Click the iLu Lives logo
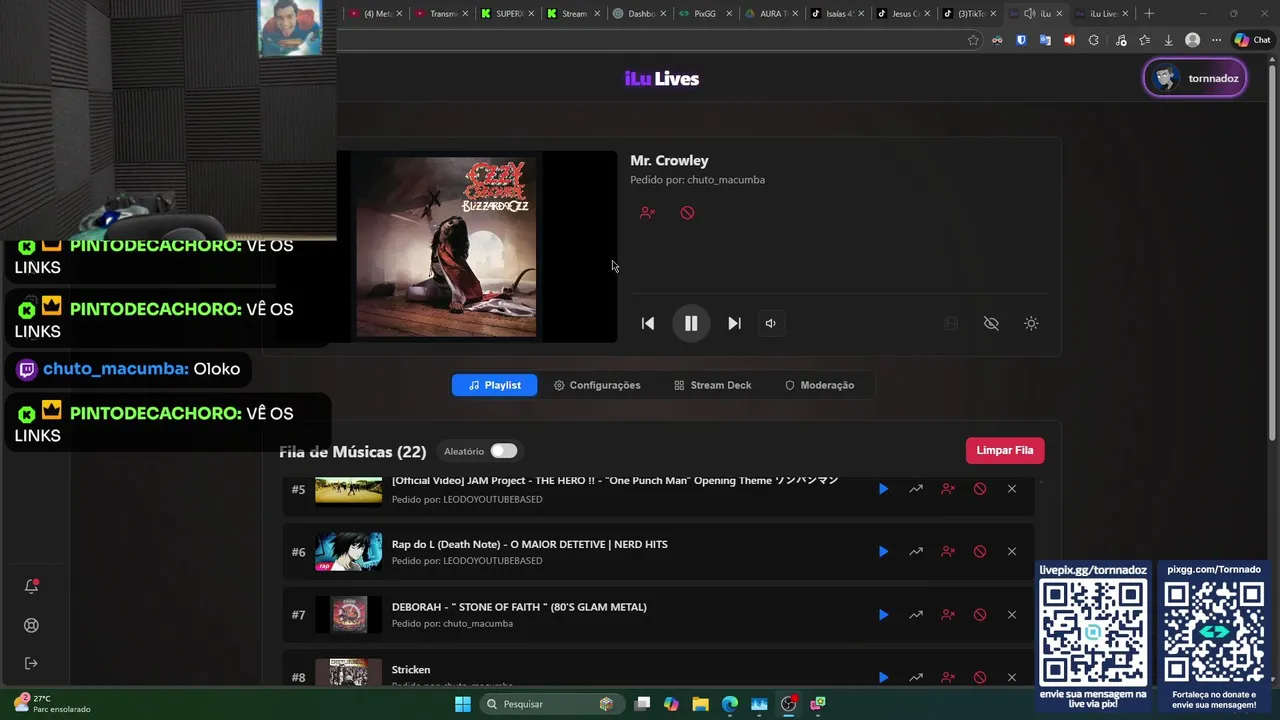 click(662, 79)
